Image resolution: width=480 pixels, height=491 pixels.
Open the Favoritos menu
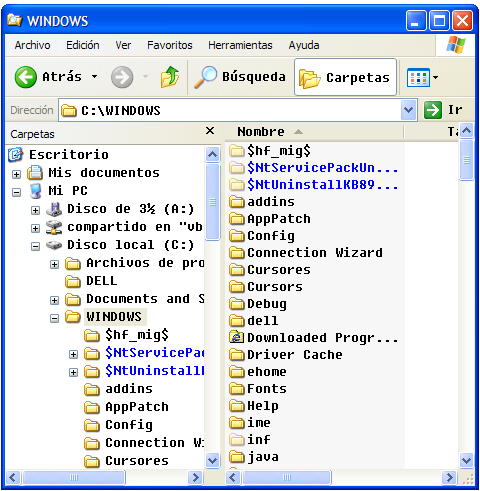170,45
